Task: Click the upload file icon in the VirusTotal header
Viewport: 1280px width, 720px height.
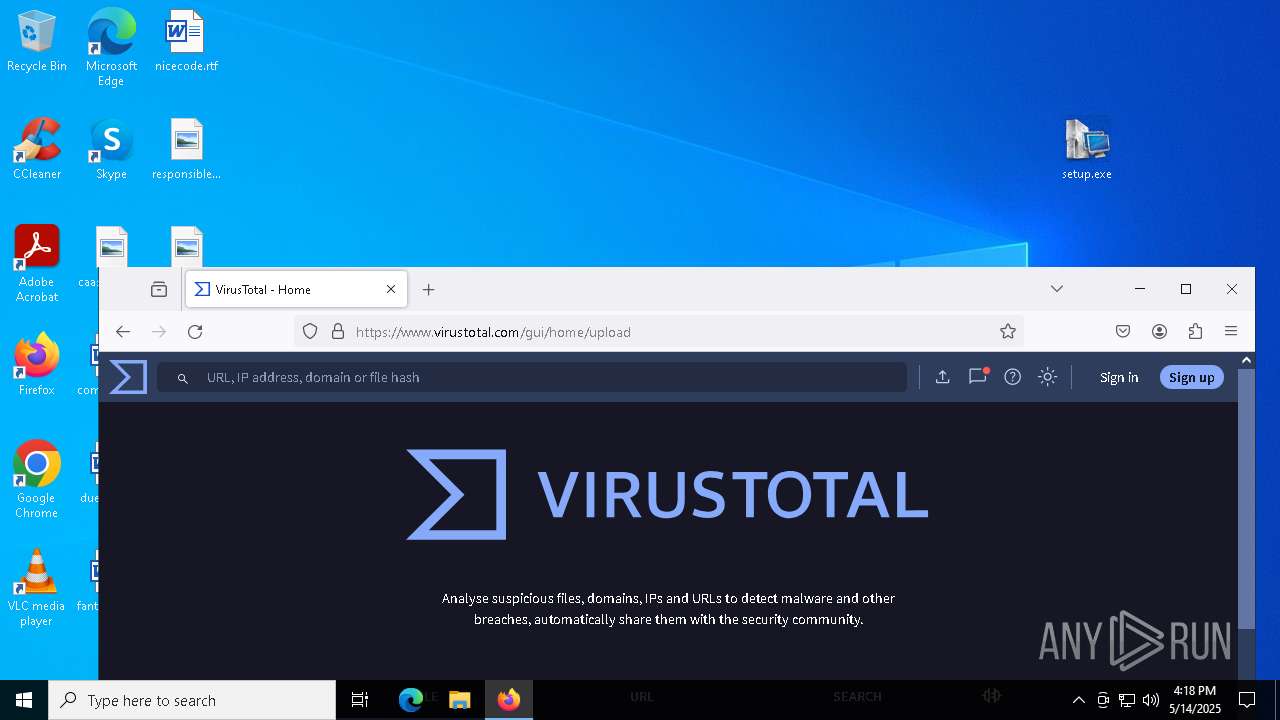Action: tap(942, 377)
